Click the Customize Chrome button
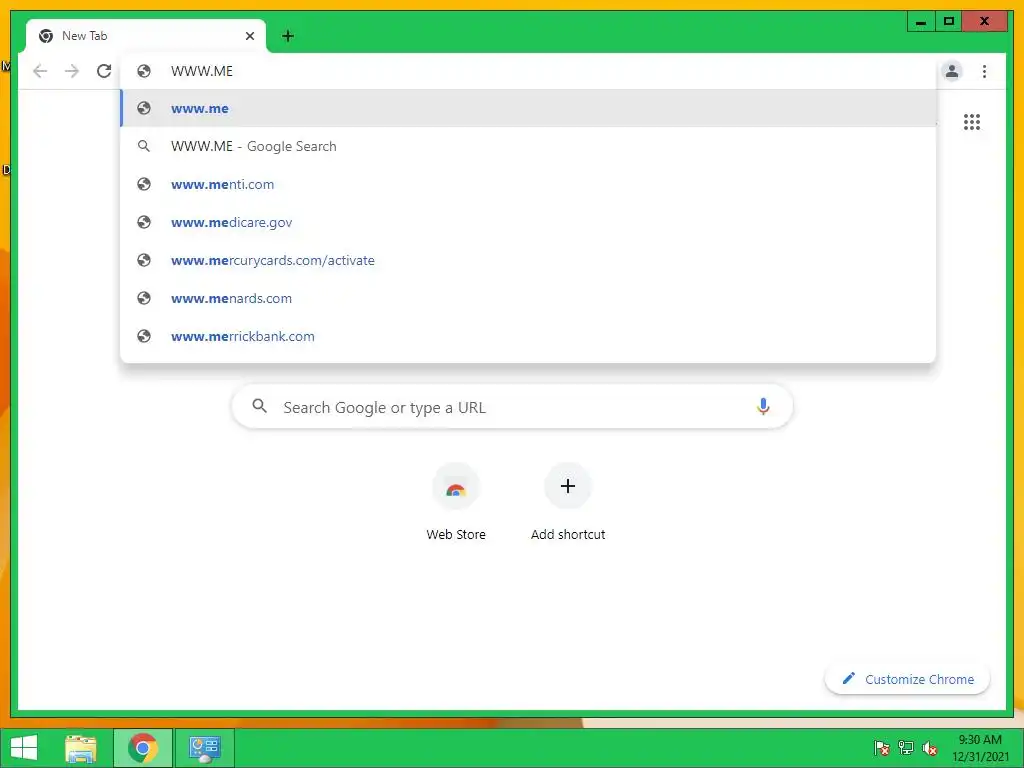Screen dimensions: 1024x768 (907, 679)
